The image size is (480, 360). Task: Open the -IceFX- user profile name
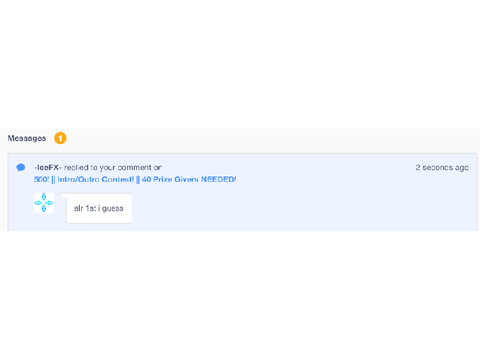click(48, 167)
